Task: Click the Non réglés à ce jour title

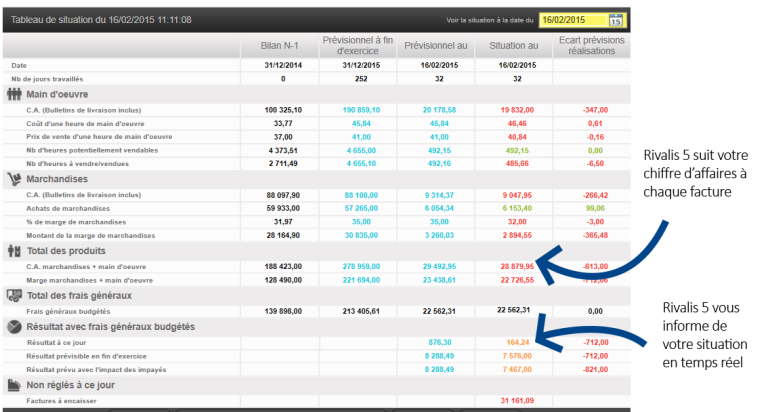Action: coord(71,385)
